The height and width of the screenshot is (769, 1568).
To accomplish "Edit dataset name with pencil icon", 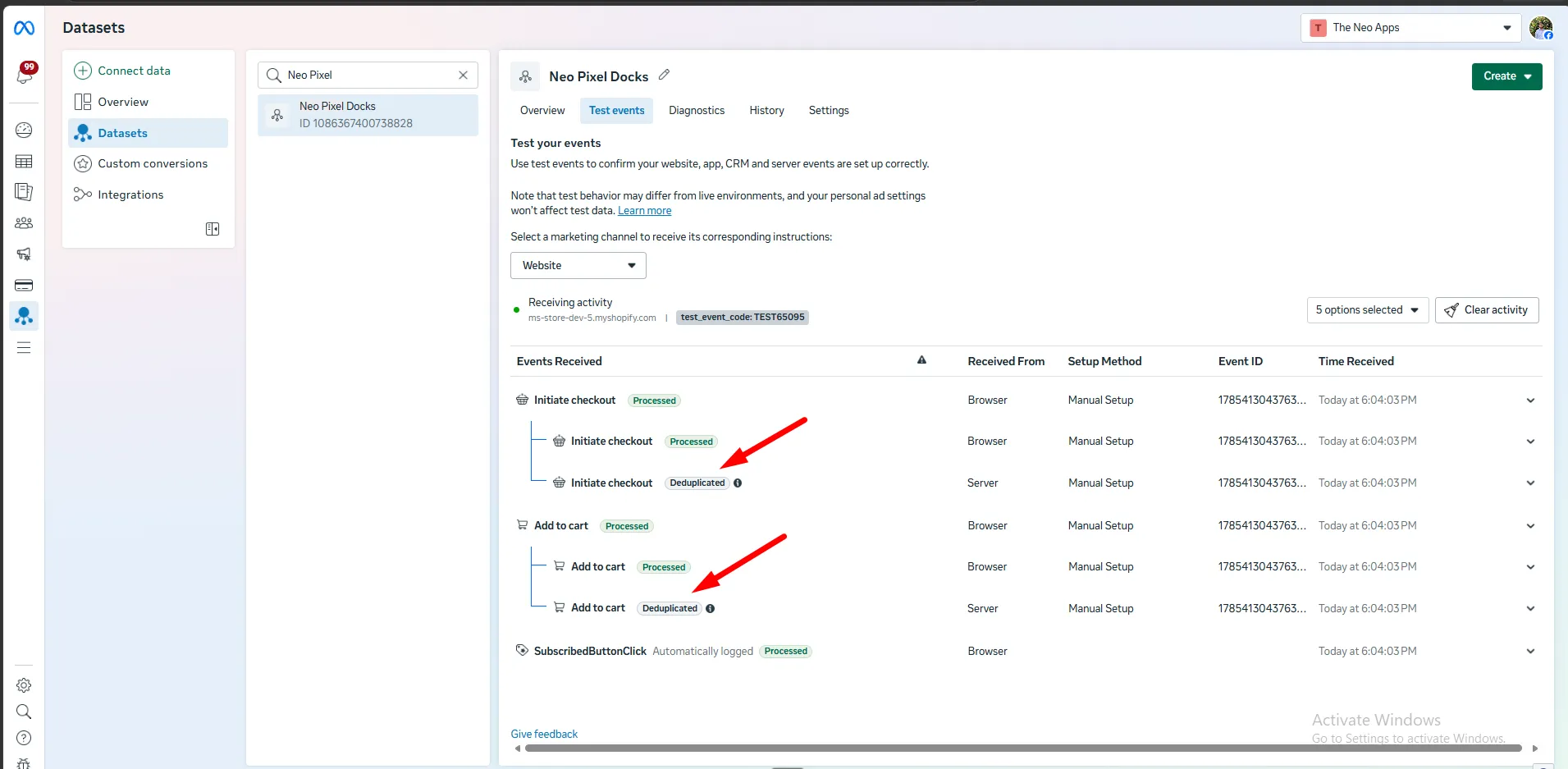I will click(664, 75).
